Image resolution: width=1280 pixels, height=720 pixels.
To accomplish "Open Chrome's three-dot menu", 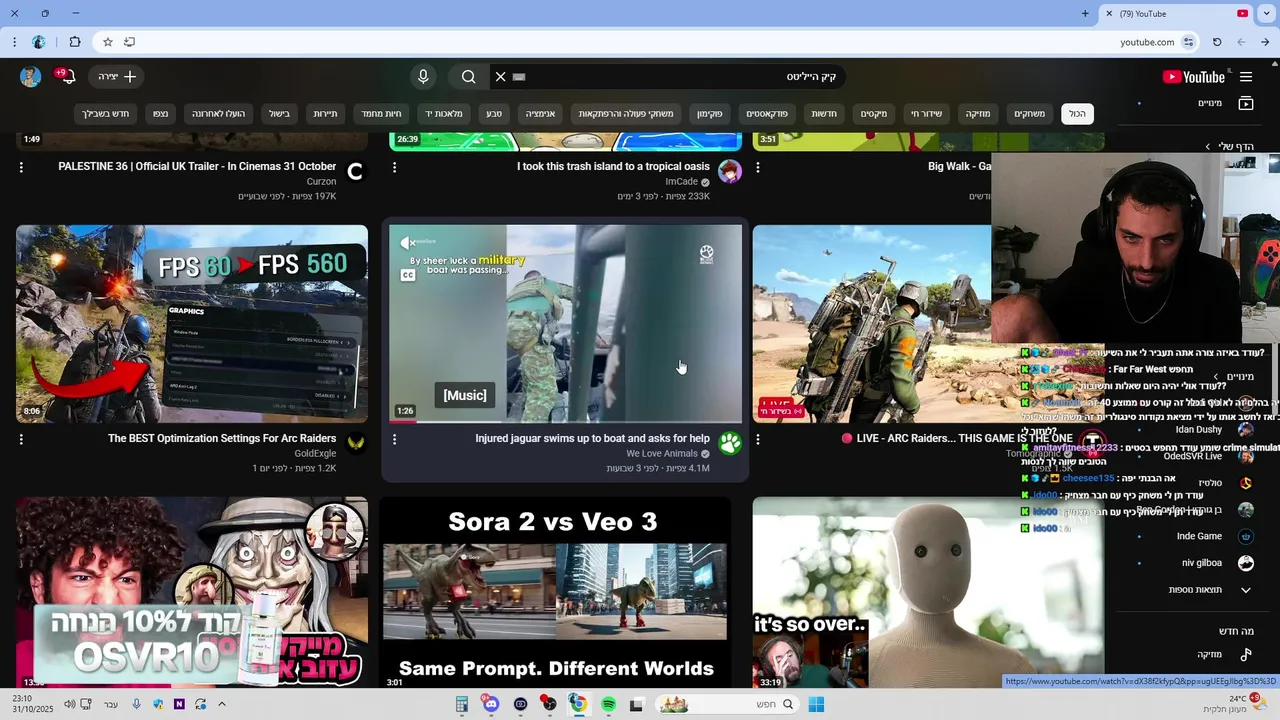I will click(x=14, y=42).
